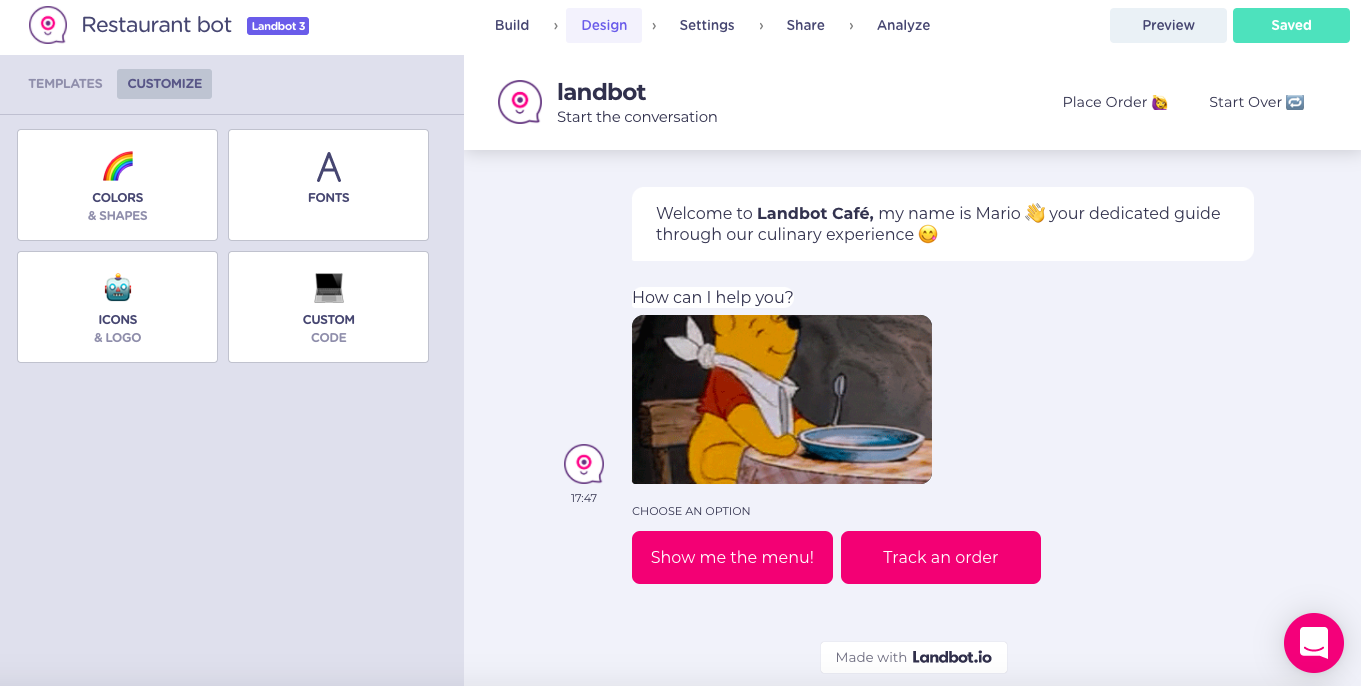Navigate to the Settings step
1361x686 pixels.
pyautogui.click(x=707, y=25)
